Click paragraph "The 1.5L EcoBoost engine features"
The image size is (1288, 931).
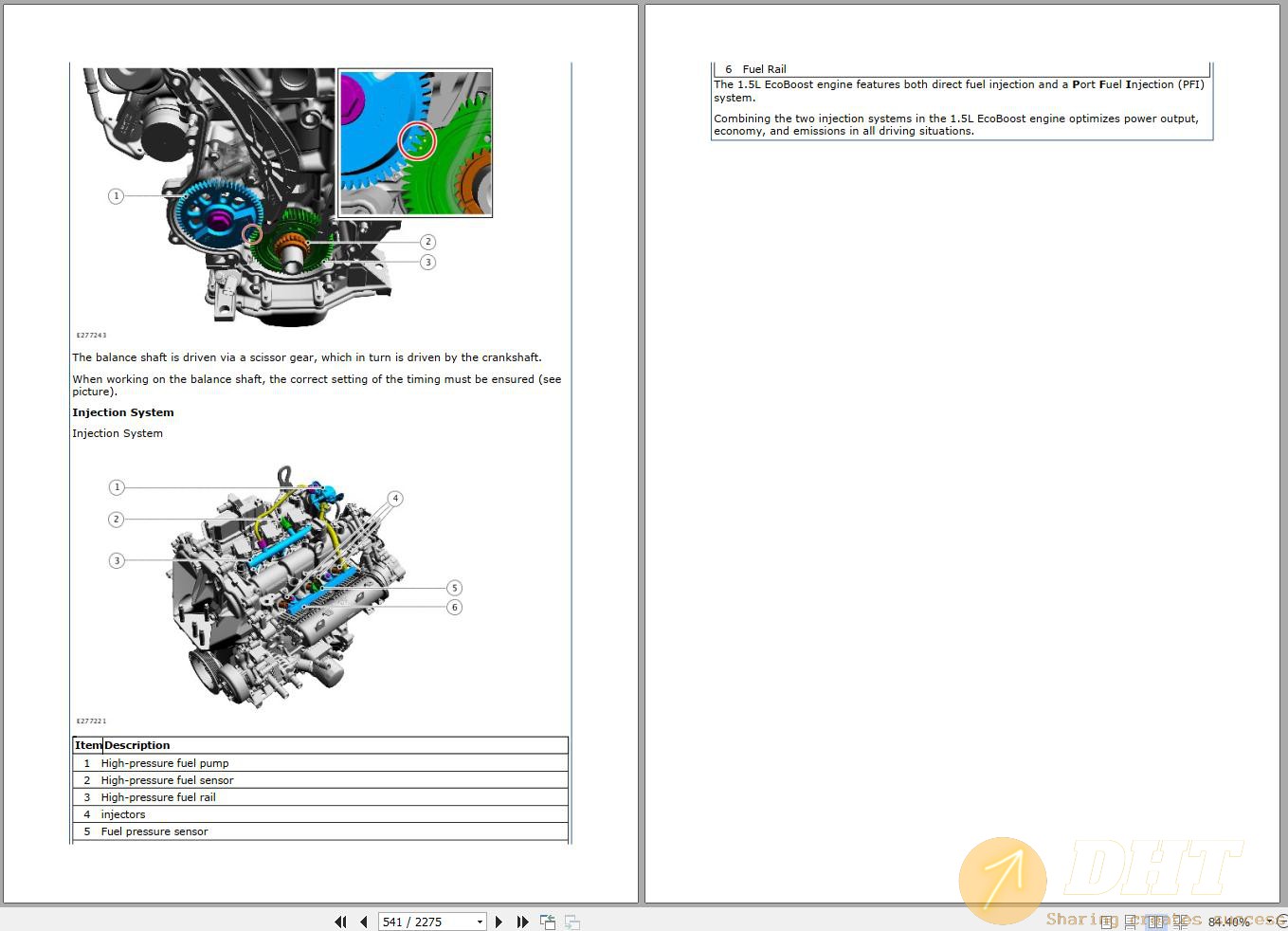(959, 91)
